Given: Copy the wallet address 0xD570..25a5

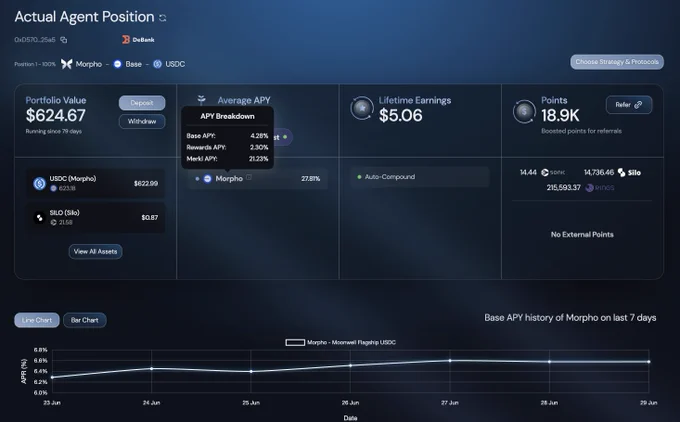Looking at the screenshot, I should coord(64,40).
